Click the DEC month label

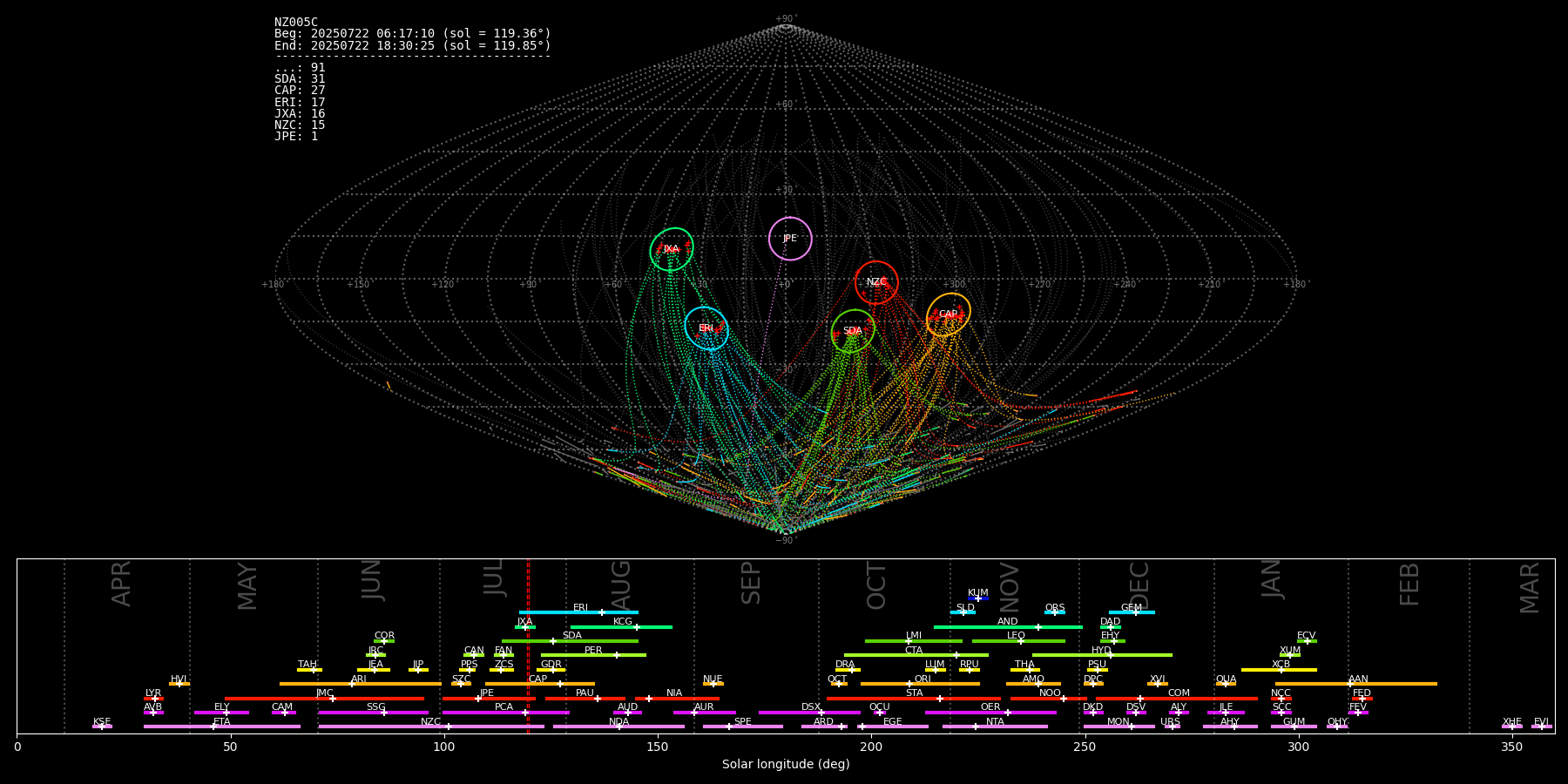(x=1139, y=585)
